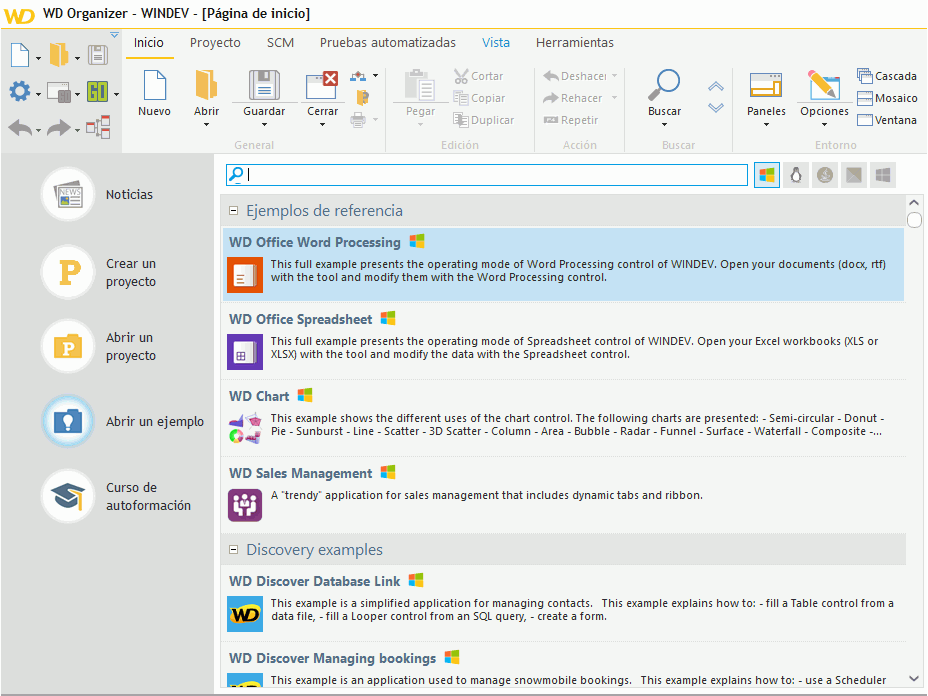928x696 pixels.
Task: Run the project with the green GO icon
Action: 98,92
